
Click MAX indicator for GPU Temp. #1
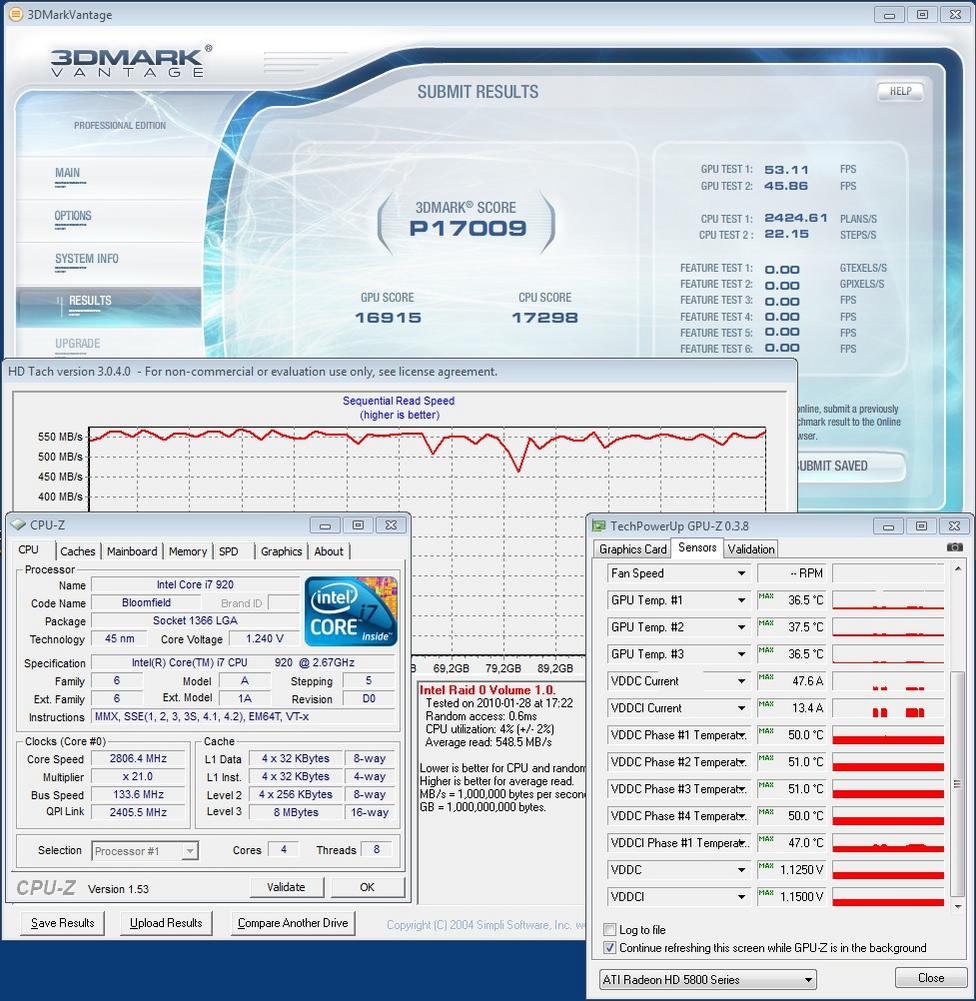point(766,596)
